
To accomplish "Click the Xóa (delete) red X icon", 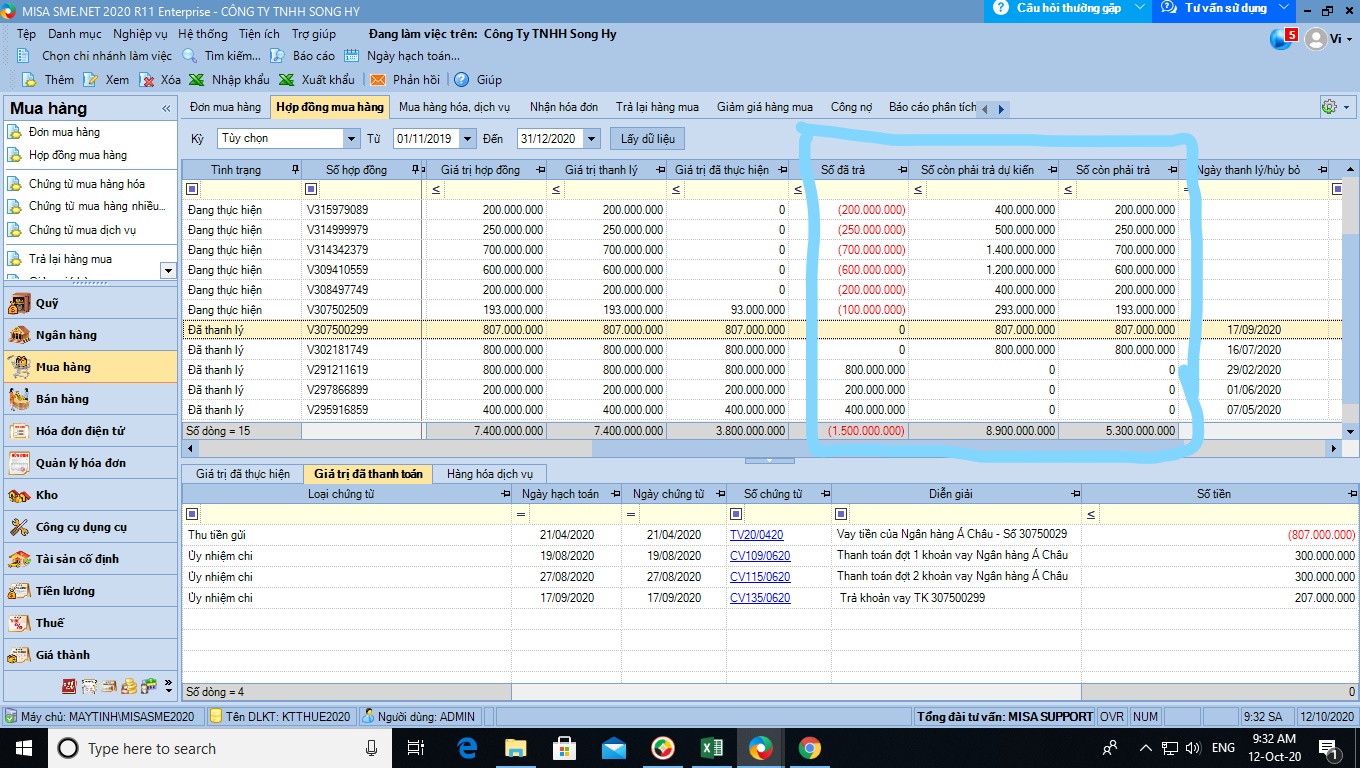I will pos(147,80).
